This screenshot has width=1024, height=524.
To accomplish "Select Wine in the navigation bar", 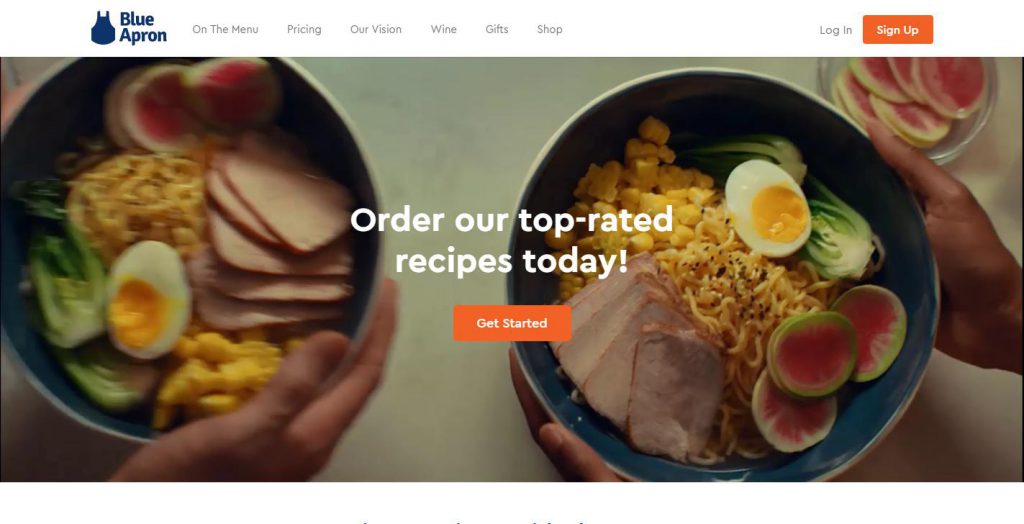I will [443, 29].
